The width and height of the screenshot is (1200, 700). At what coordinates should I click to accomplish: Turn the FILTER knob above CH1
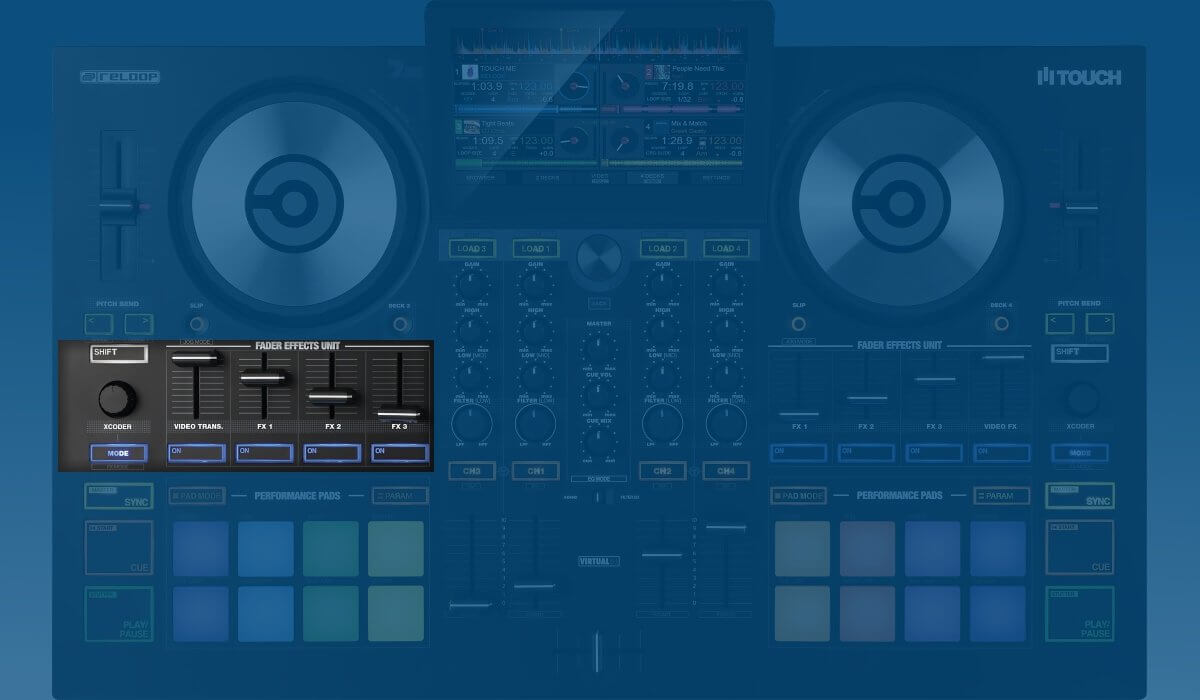coord(535,425)
